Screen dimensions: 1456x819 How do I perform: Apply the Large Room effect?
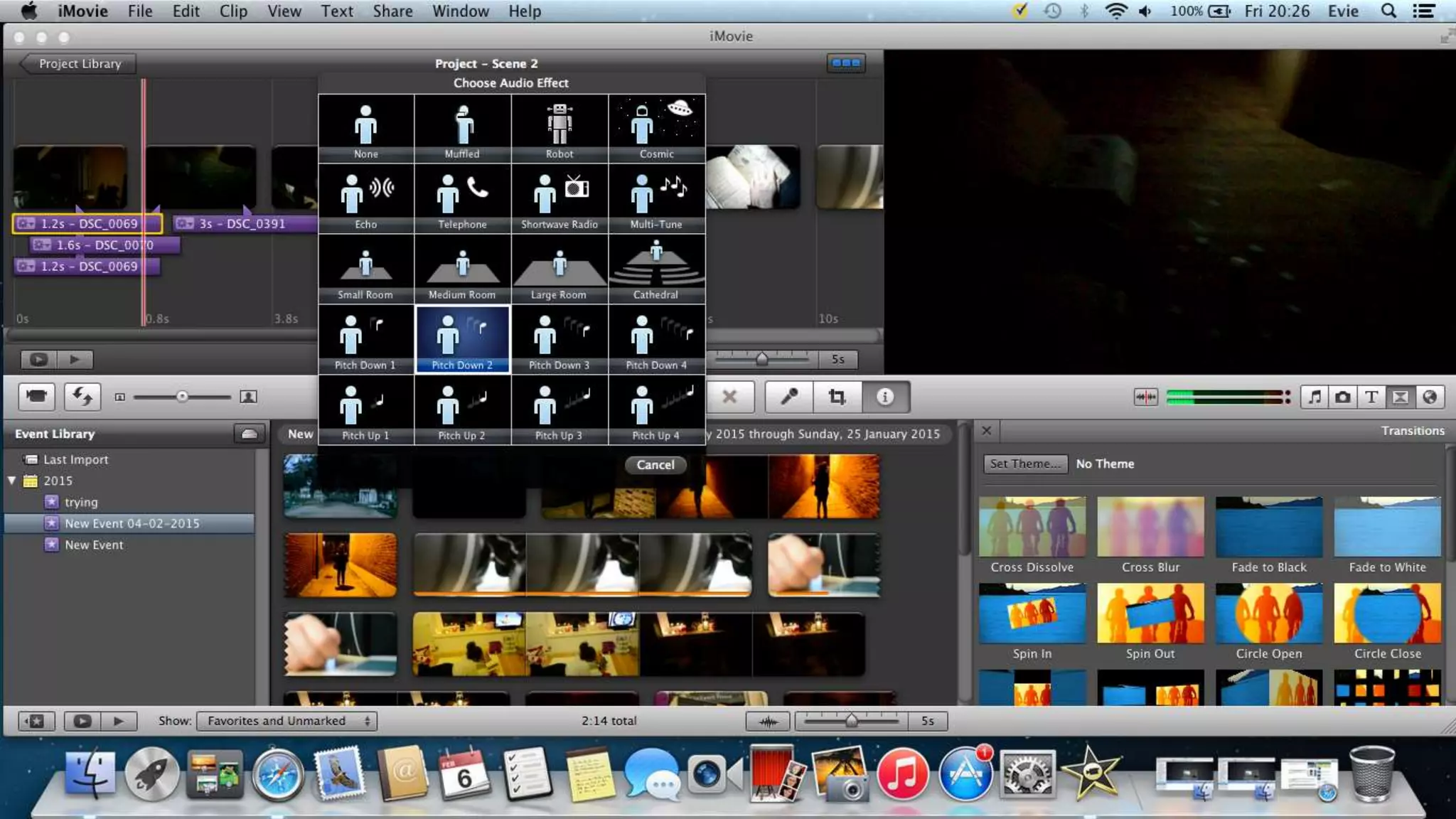point(560,269)
